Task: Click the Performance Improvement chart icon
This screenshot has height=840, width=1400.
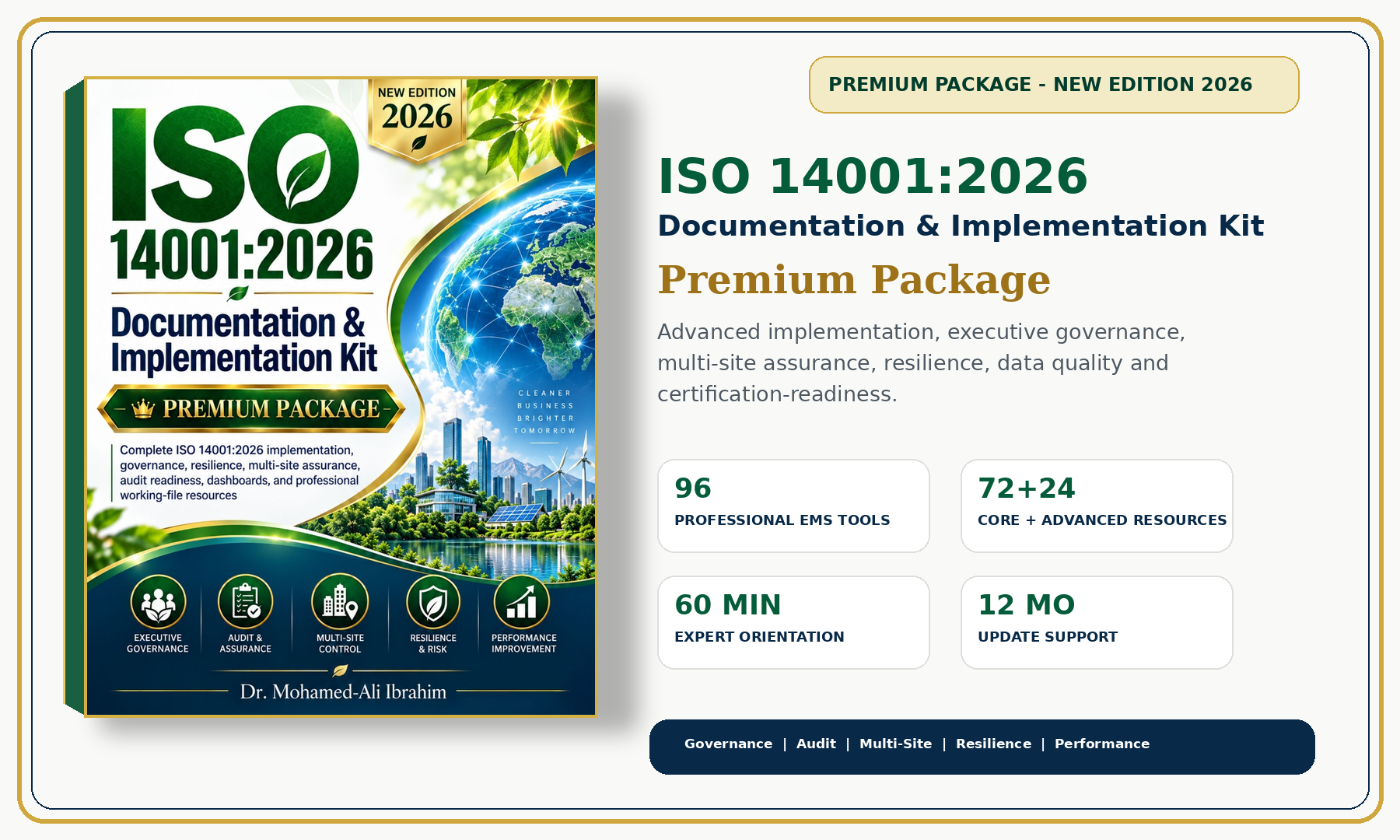Action: 522,602
